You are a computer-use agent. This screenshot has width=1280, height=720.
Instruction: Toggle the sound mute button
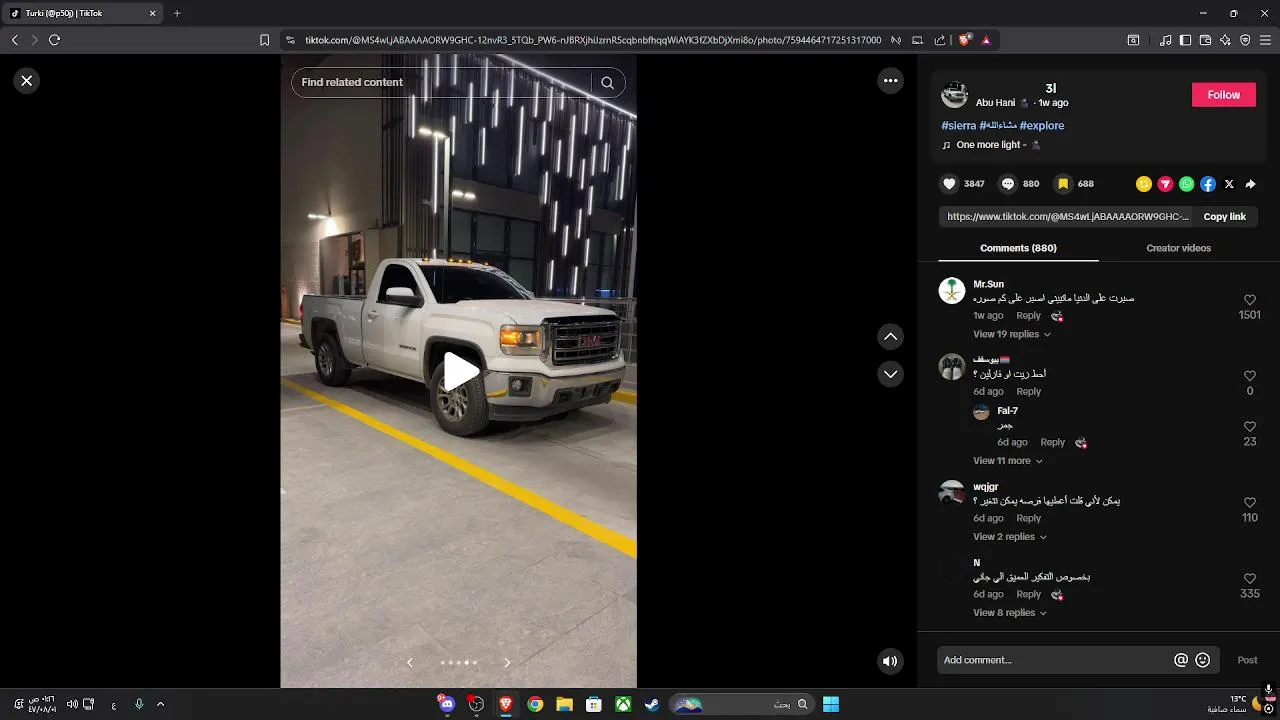point(890,661)
